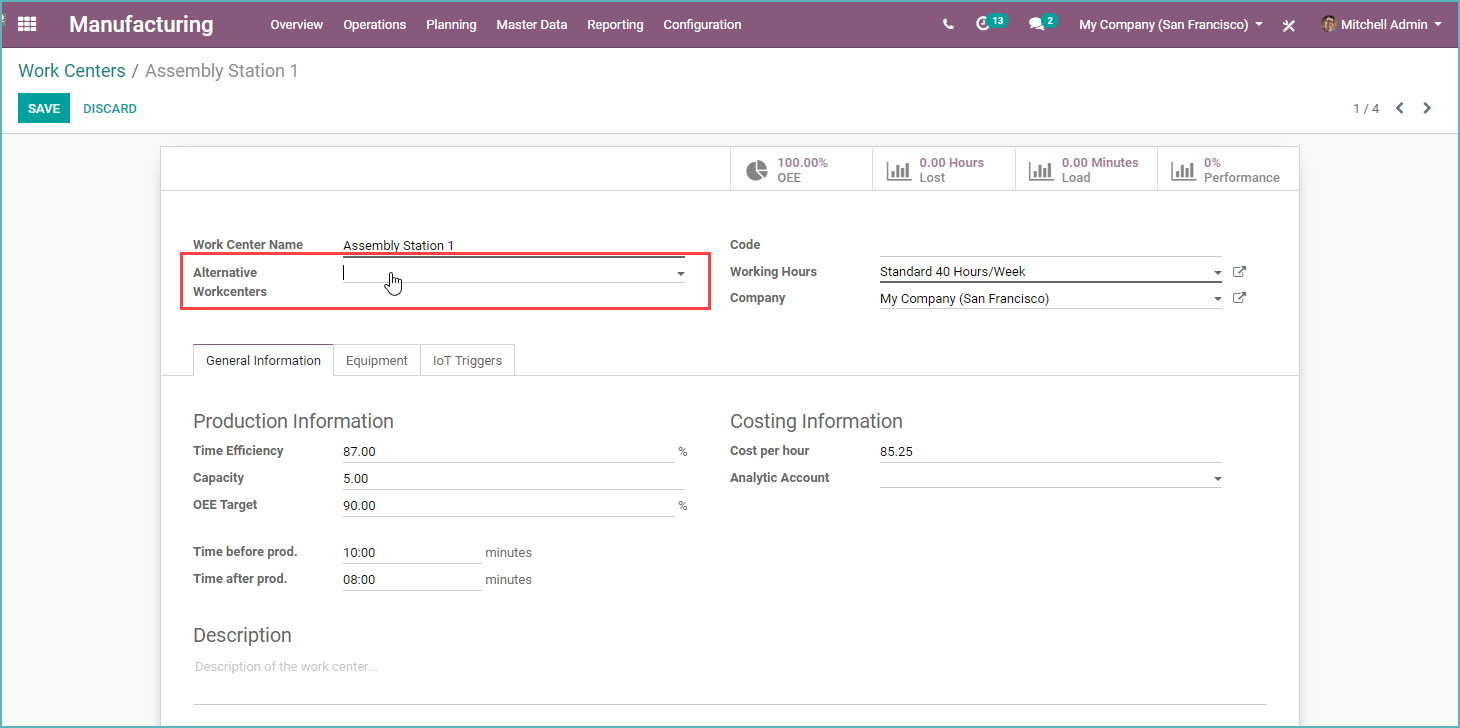
Task: Click the 100.00% OEE pie chart button
Action: point(800,168)
